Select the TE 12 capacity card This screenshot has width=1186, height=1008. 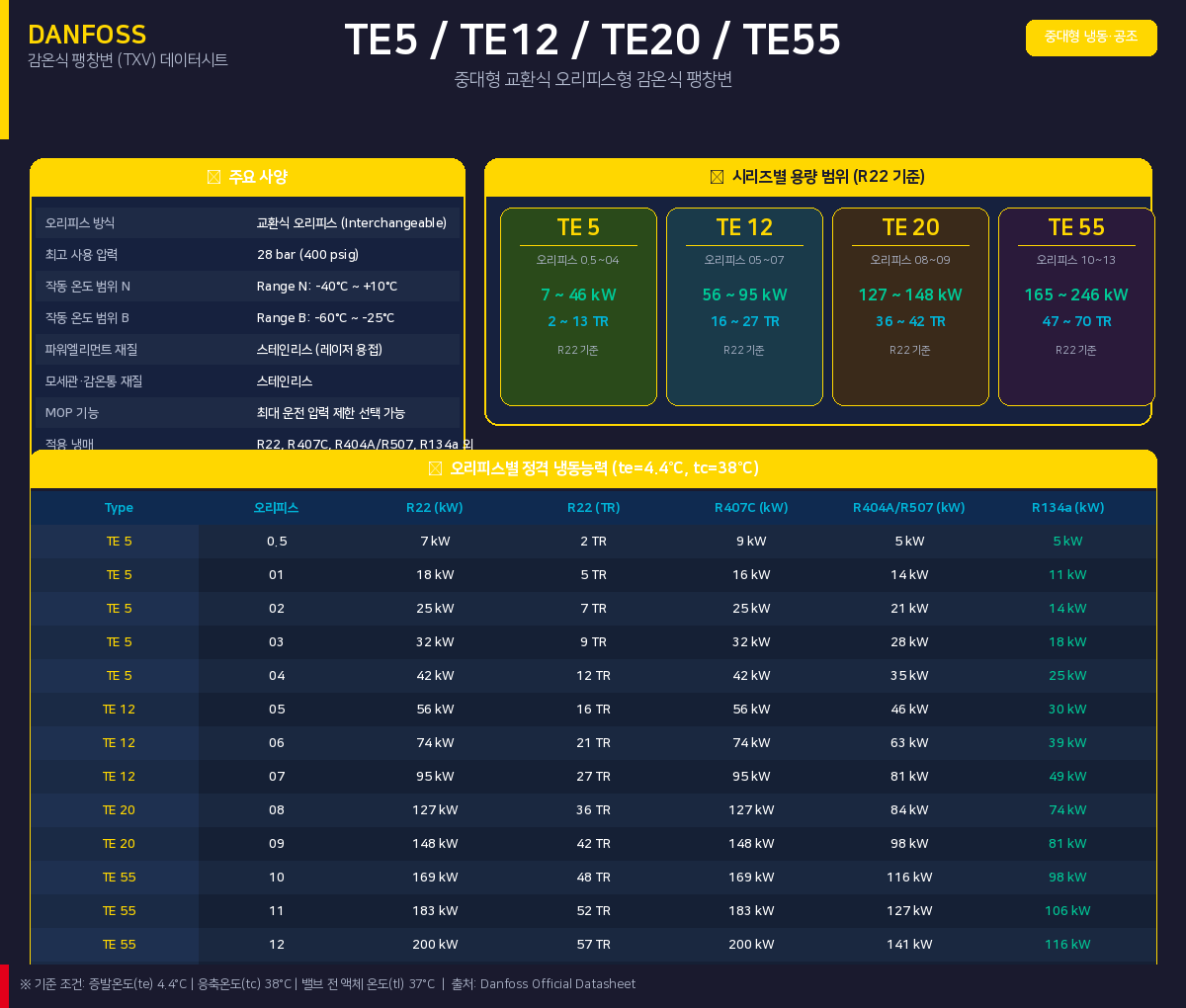point(744,306)
